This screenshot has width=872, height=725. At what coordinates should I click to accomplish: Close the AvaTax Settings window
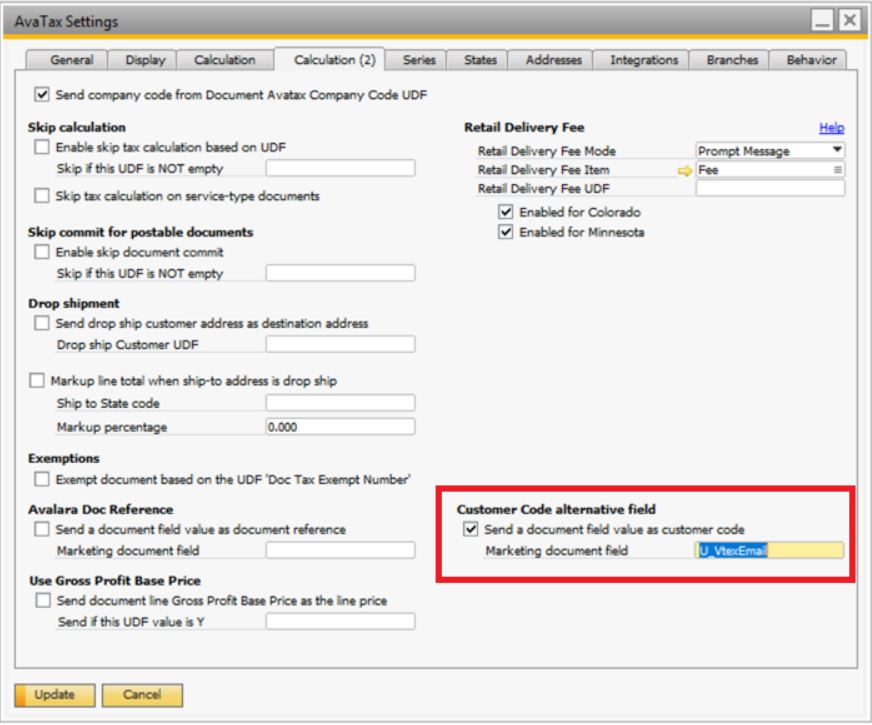849,21
